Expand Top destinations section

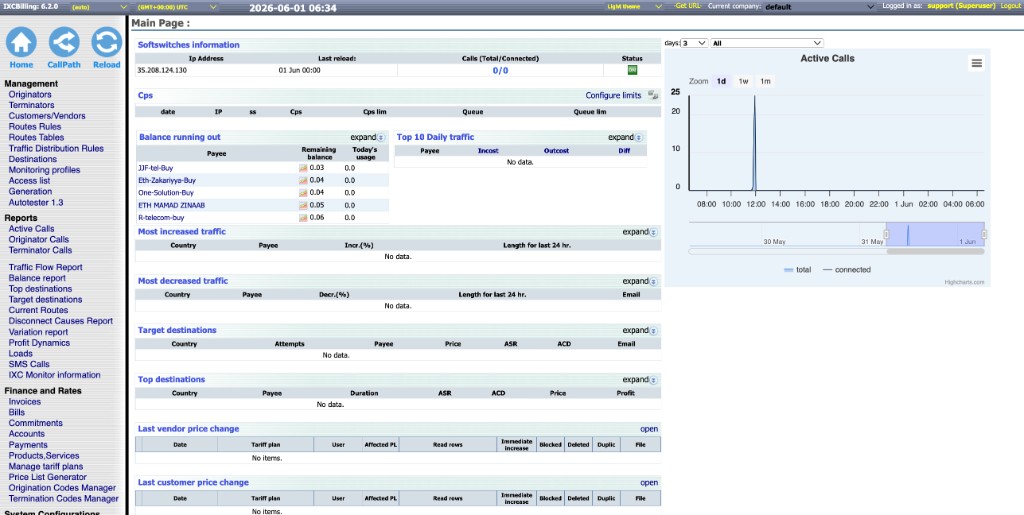coord(640,380)
